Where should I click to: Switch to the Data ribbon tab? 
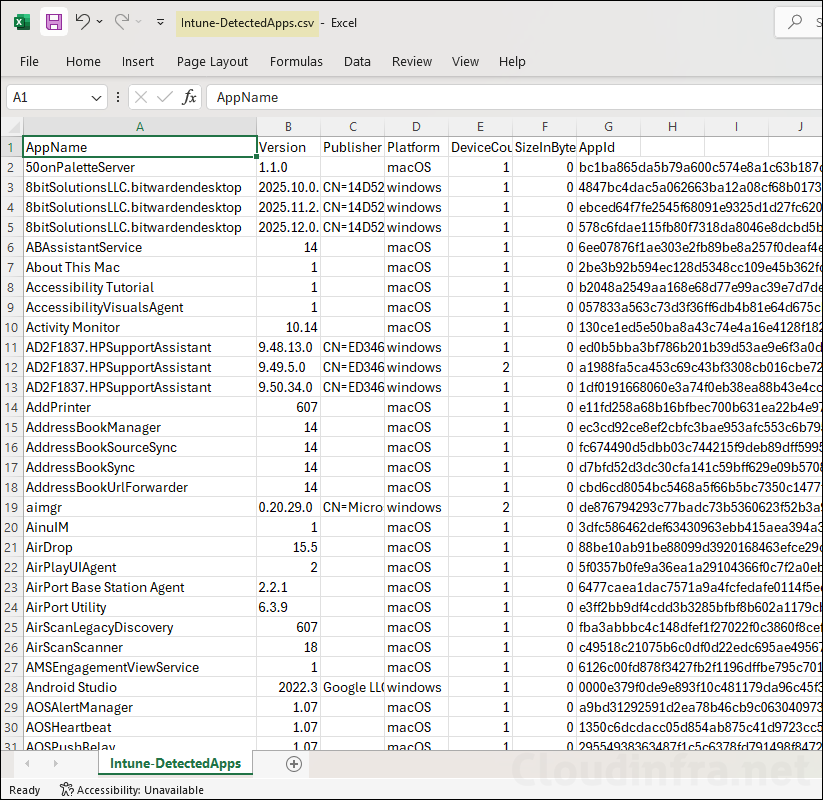tap(357, 61)
